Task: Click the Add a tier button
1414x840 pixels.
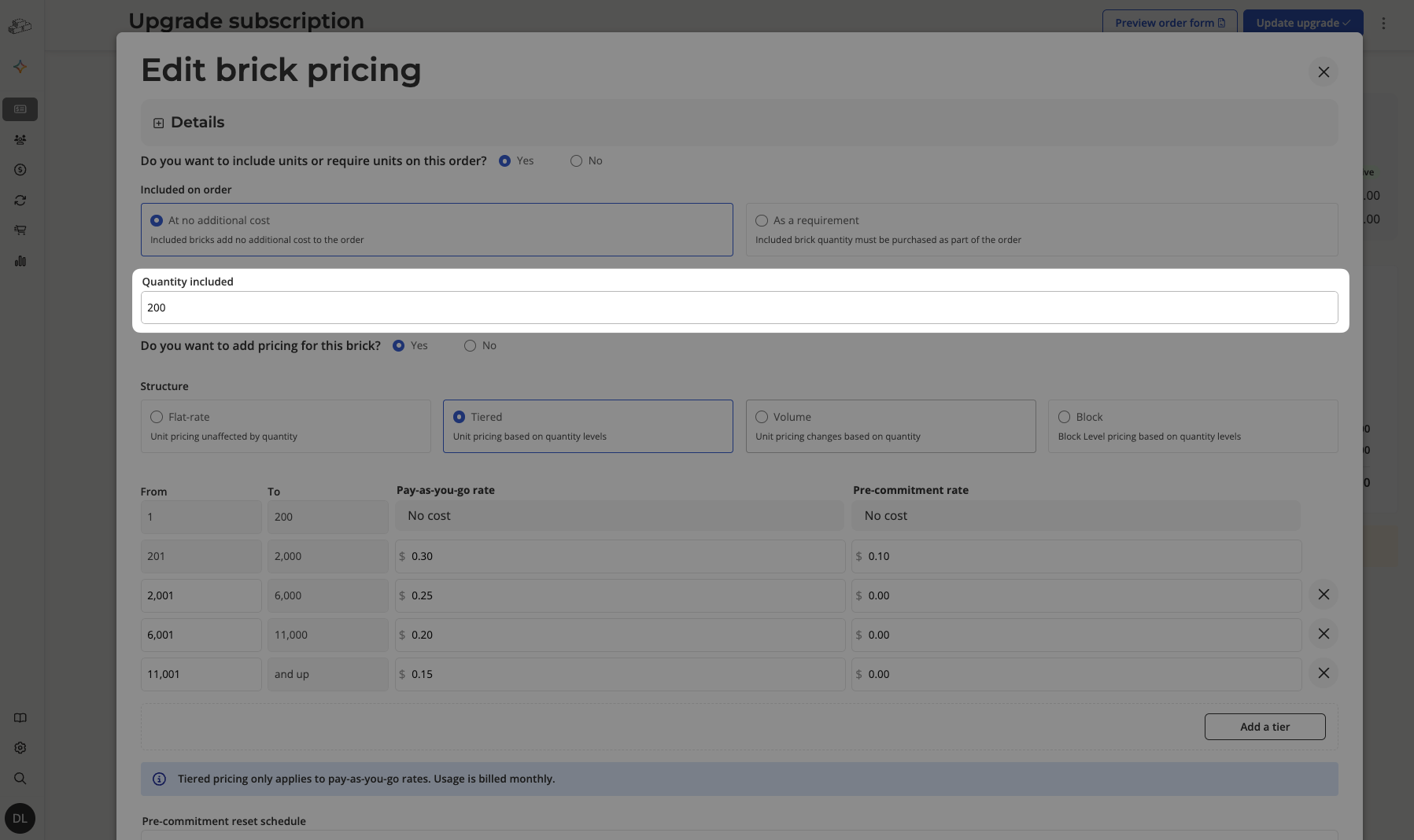Action: pos(1264,727)
